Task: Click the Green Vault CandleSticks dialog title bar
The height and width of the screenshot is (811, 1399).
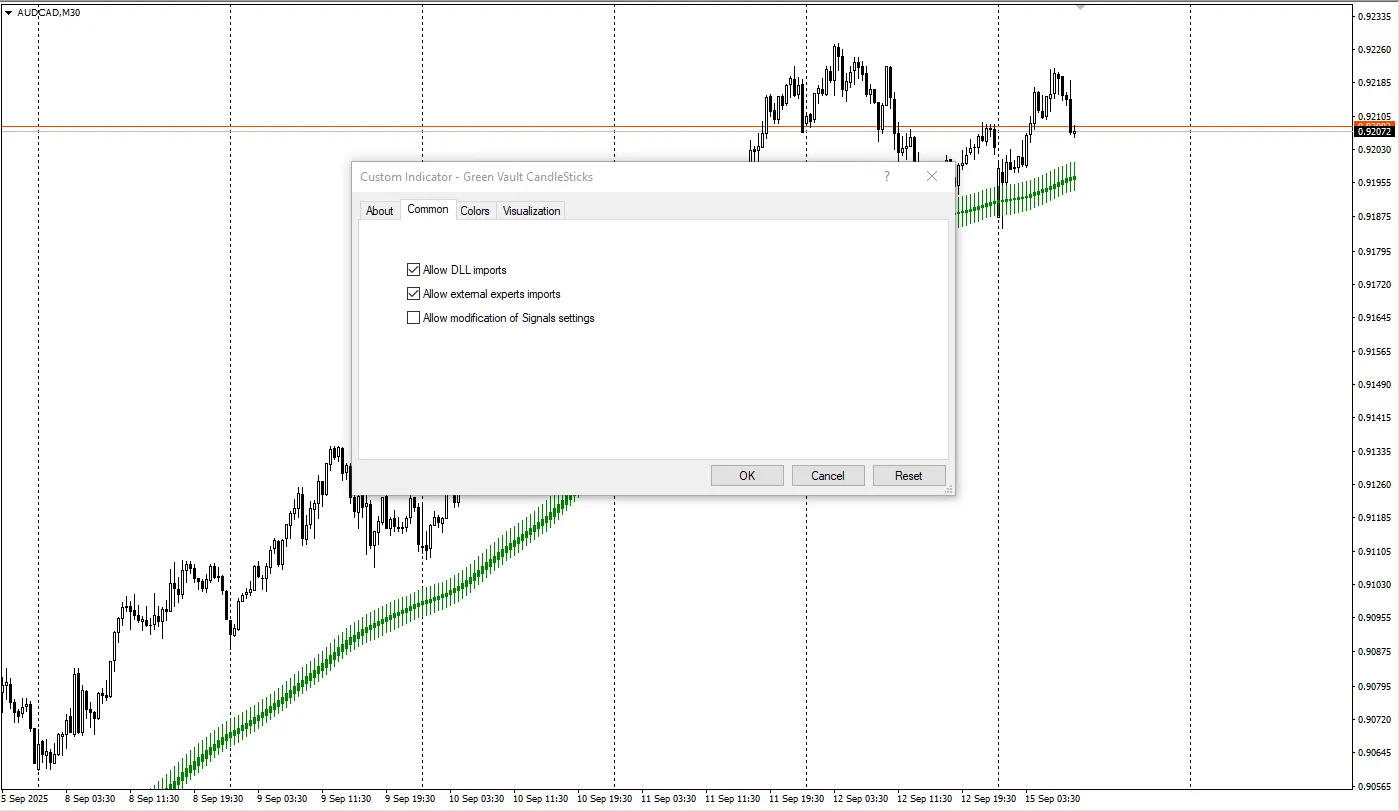Action: (600, 177)
